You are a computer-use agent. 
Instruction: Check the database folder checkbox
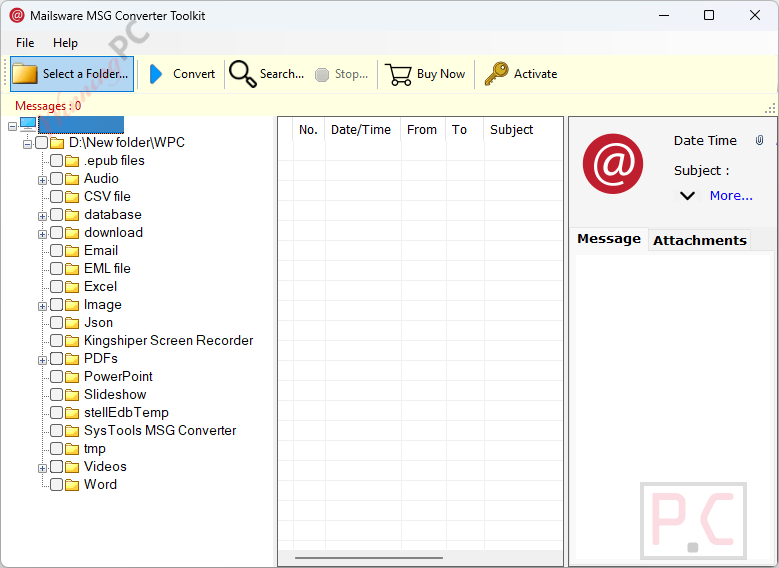click(57, 215)
